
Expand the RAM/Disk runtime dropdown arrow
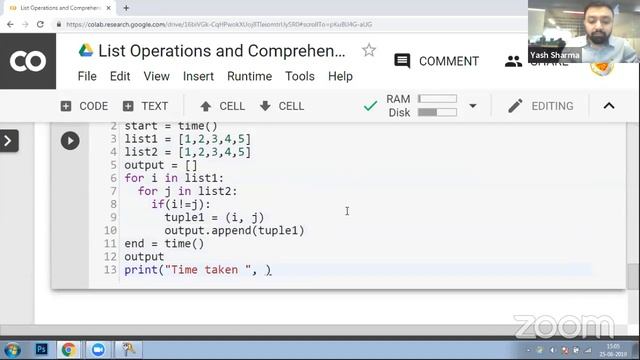click(473, 106)
